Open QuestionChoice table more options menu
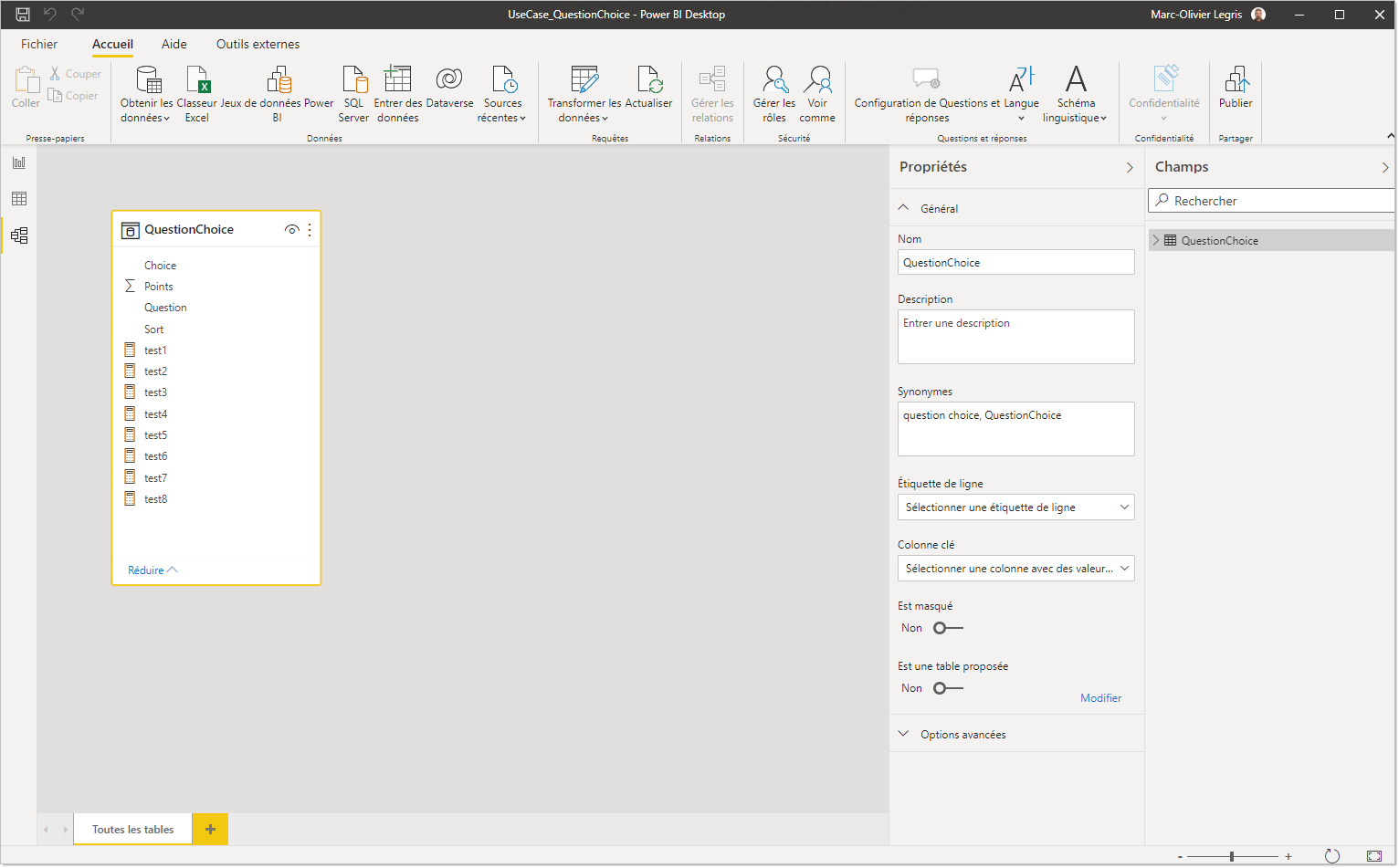1399x868 pixels. click(310, 230)
